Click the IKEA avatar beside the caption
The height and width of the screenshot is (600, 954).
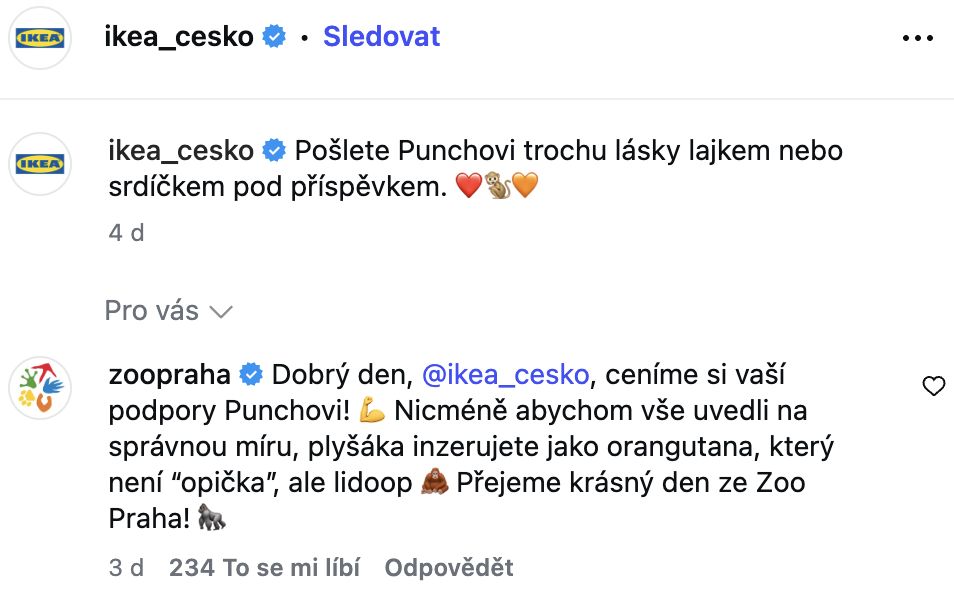pos(40,162)
